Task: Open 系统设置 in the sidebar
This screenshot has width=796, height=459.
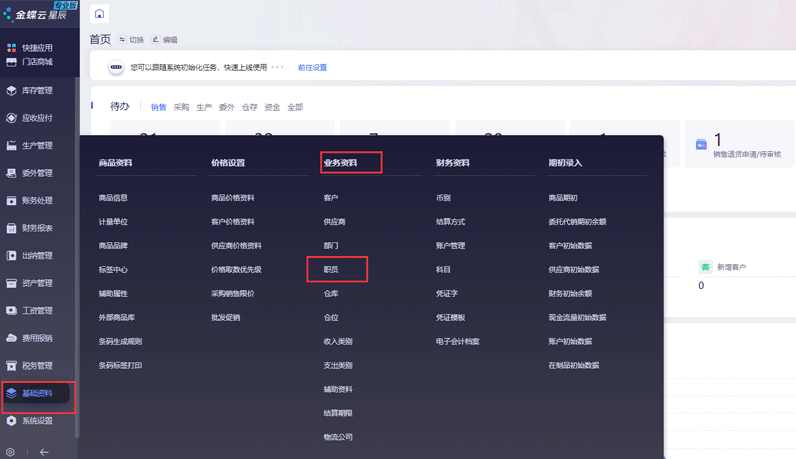Action: pyautogui.click(x=37, y=420)
